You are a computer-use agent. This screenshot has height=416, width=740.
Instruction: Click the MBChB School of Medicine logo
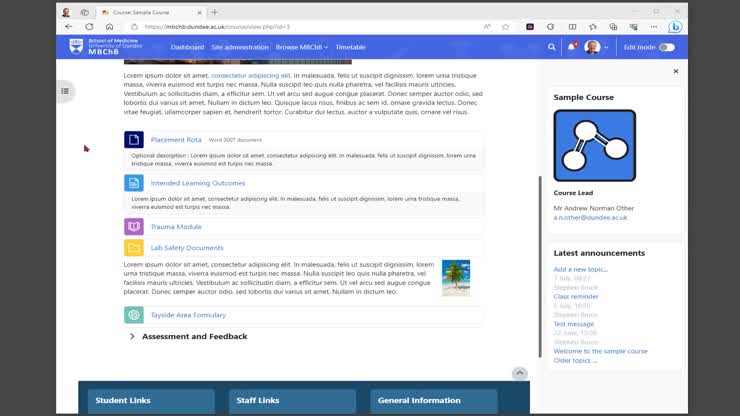[105, 47]
